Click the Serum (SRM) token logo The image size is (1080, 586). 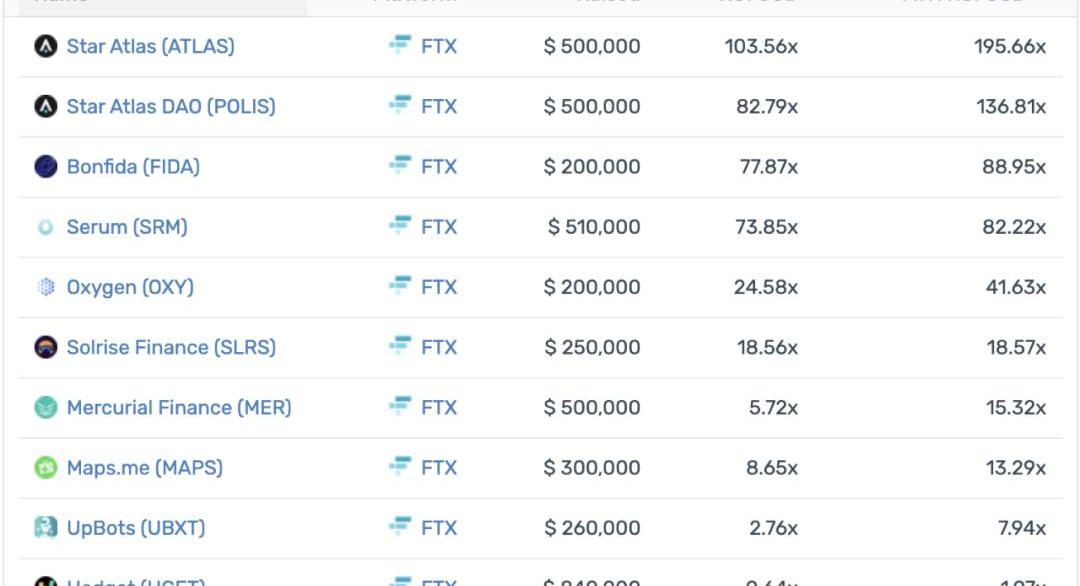tap(45, 227)
